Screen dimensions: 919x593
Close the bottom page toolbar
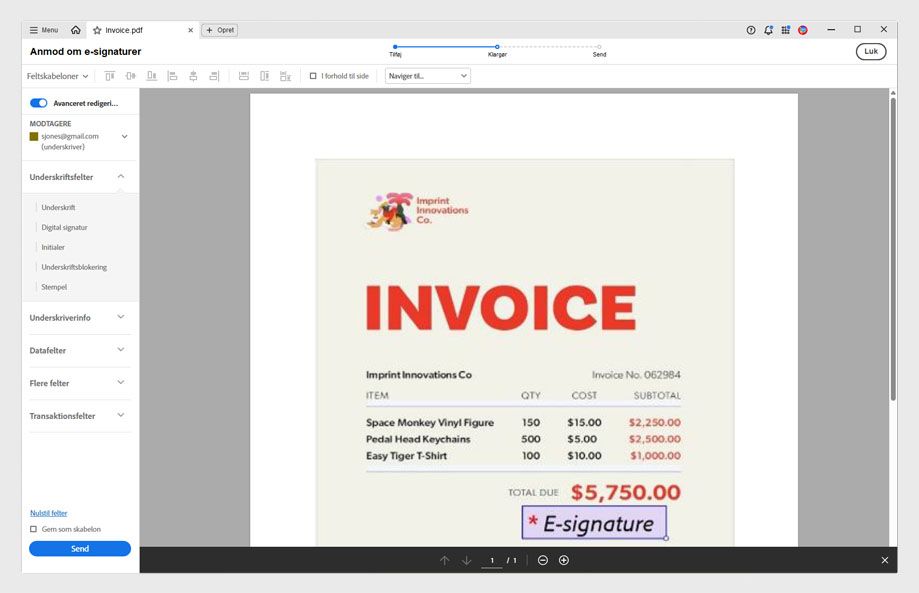tap(885, 560)
